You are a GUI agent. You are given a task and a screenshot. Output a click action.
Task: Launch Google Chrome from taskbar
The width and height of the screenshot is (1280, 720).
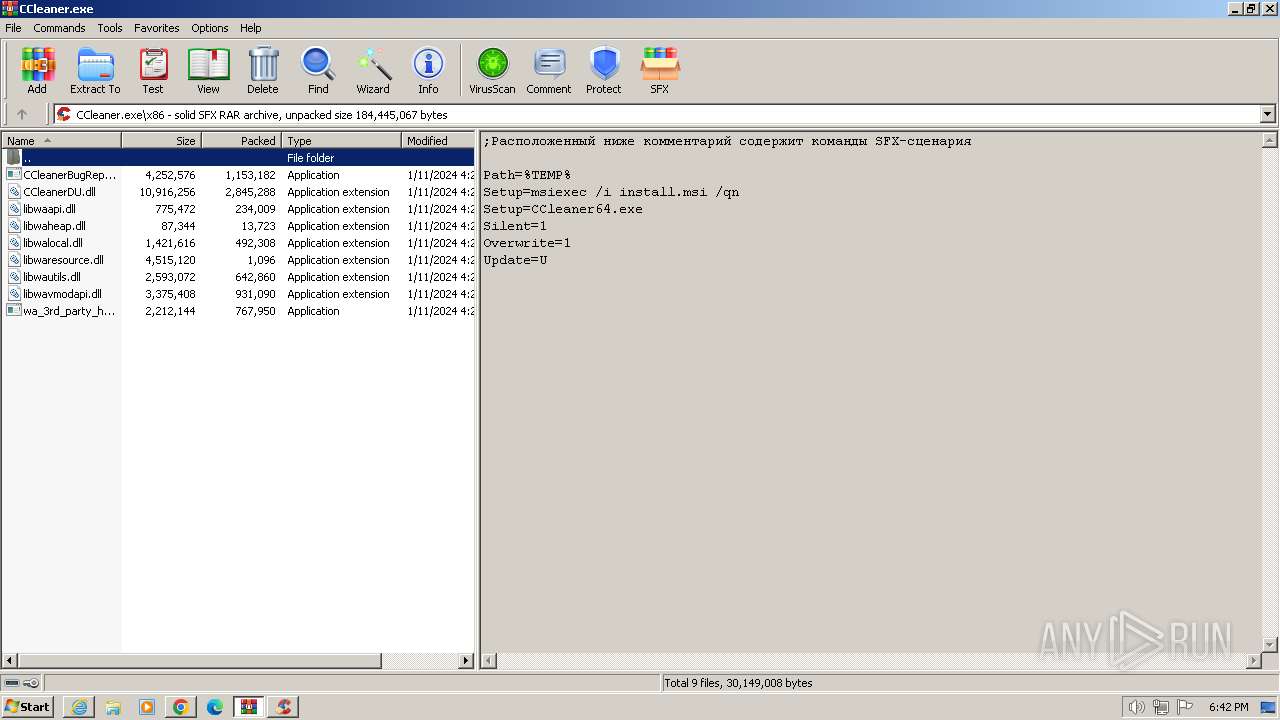(x=181, y=707)
